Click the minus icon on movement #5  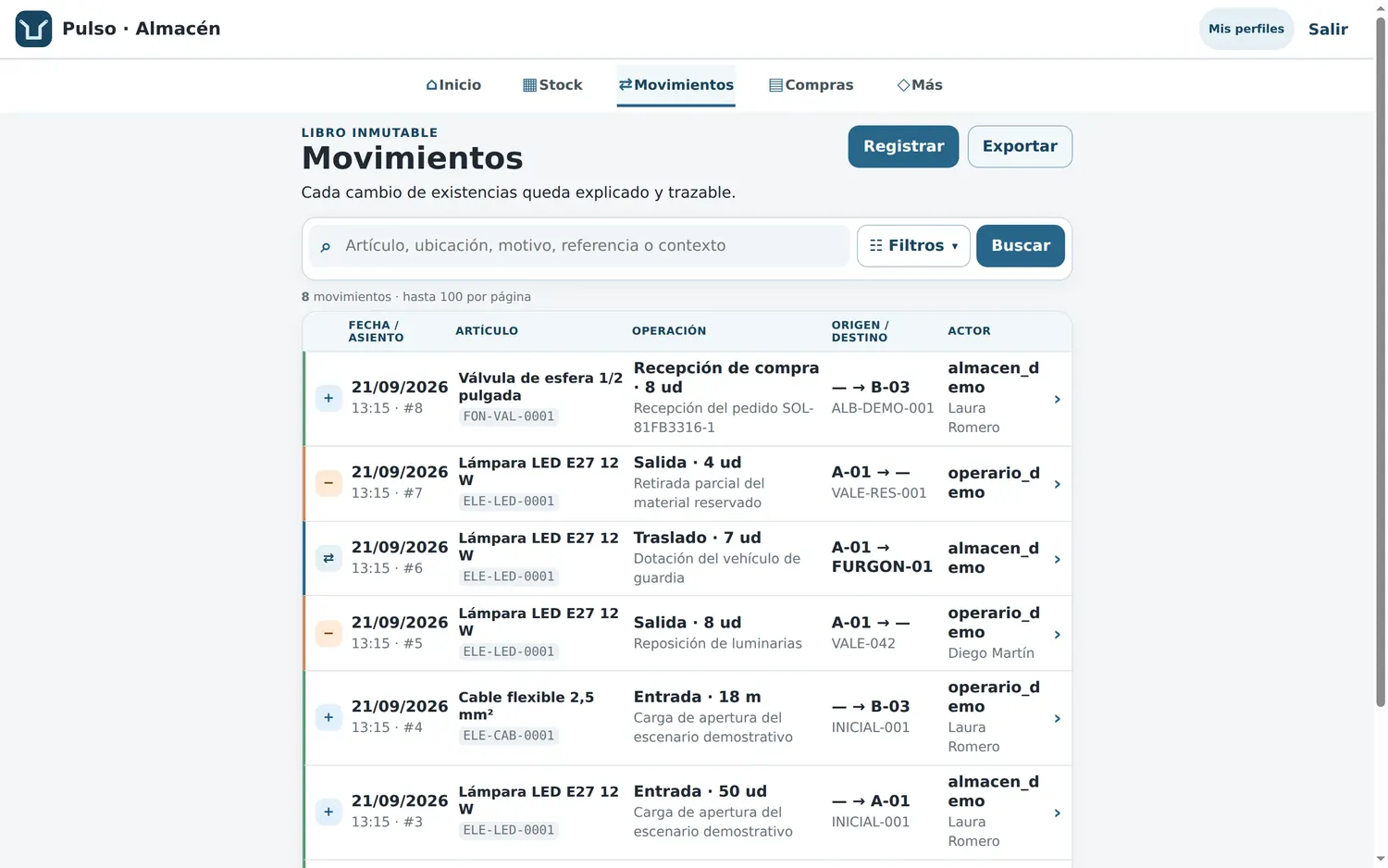tap(328, 634)
